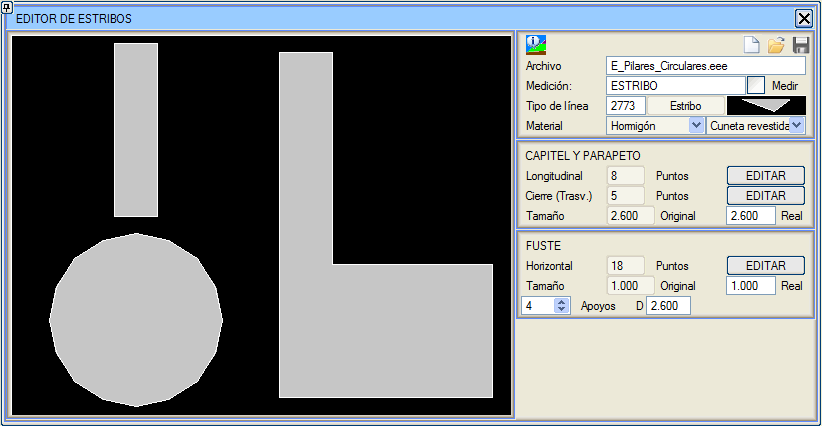Click Capitel original Tamaño field 2.600
Screen dimensions: 822x426
pos(631,215)
